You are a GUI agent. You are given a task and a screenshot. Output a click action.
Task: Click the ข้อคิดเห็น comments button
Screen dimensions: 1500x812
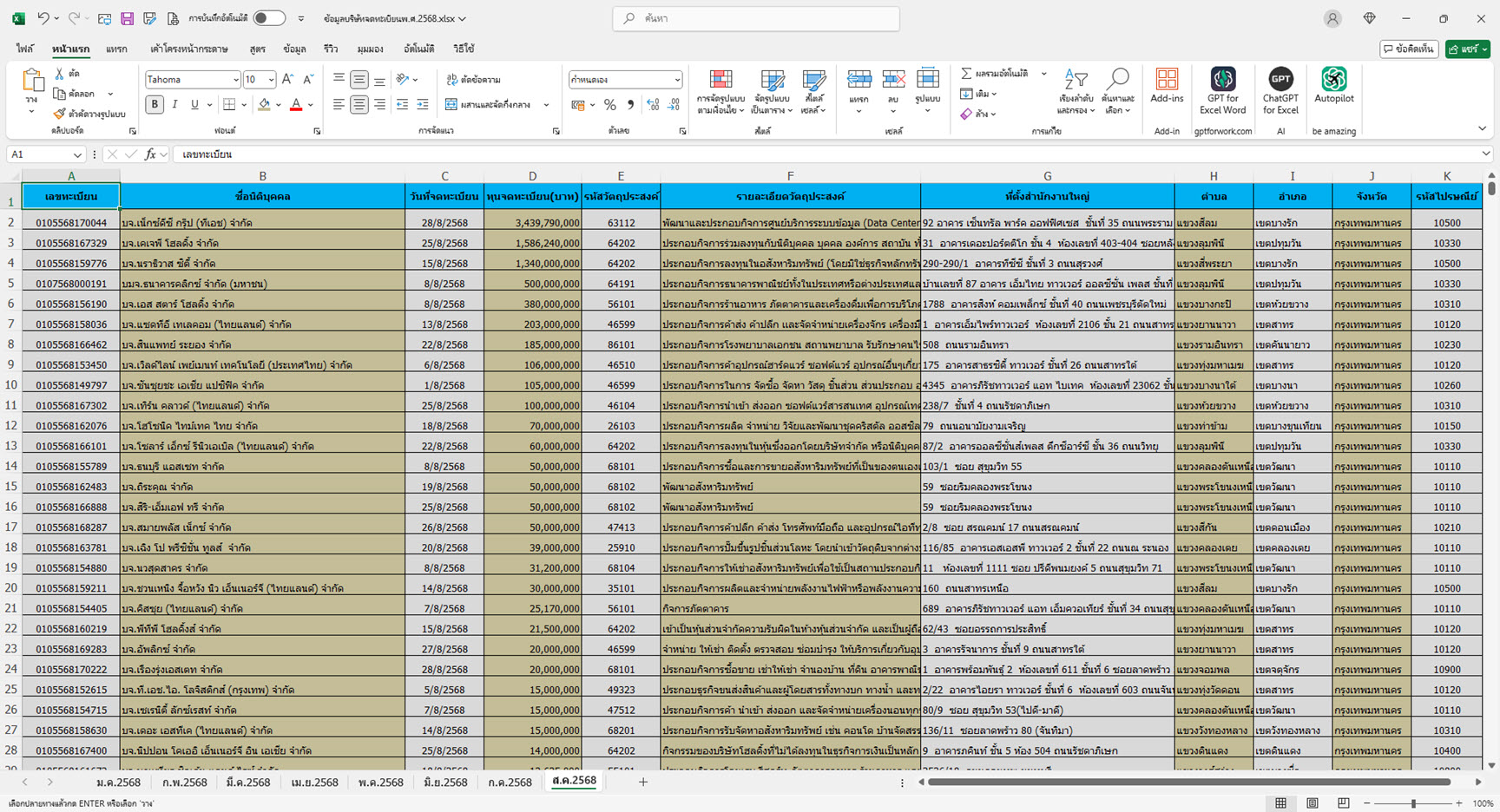click(x=1409, y=49)
